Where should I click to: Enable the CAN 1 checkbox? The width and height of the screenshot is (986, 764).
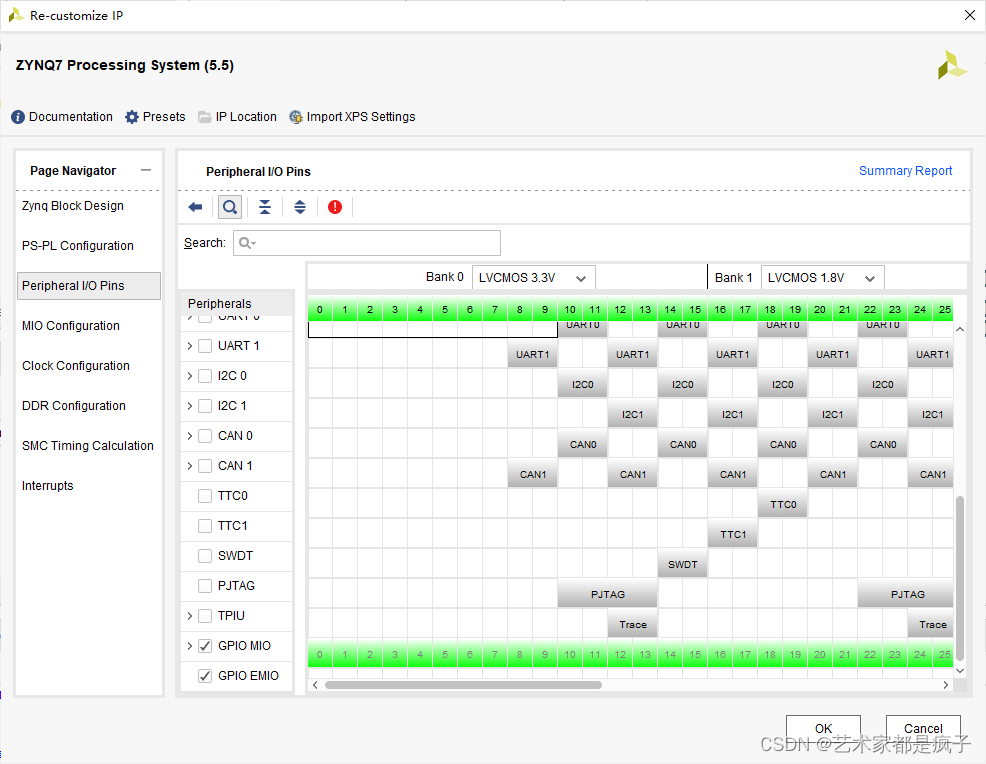[x=205, y=466]
